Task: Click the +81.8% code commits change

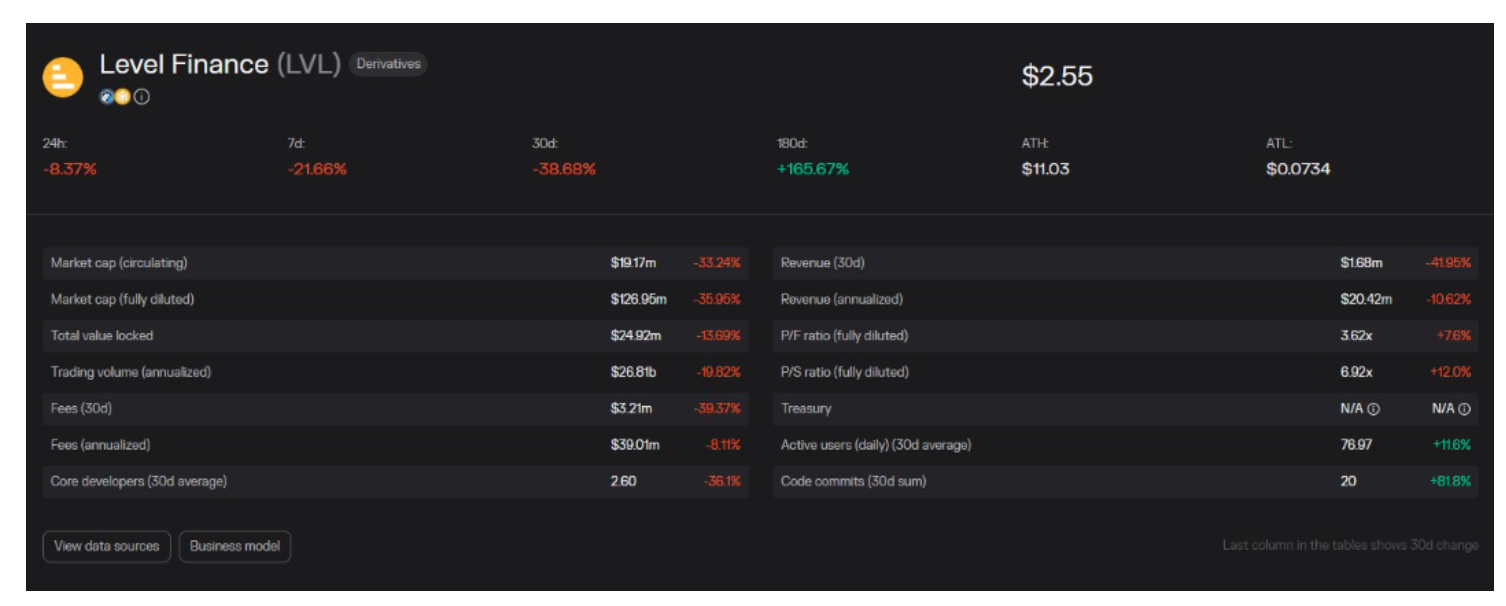Action: tap(1450, 481)
